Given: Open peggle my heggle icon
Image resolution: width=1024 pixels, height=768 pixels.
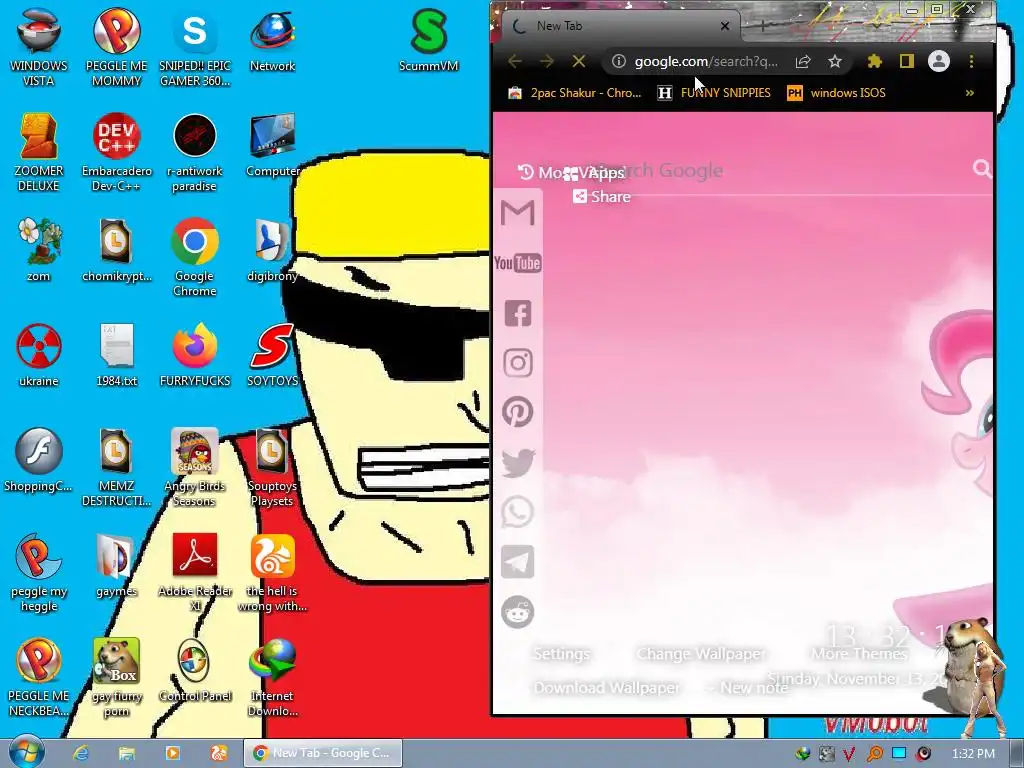Looking at the screenshot, I should coord(39,572).
